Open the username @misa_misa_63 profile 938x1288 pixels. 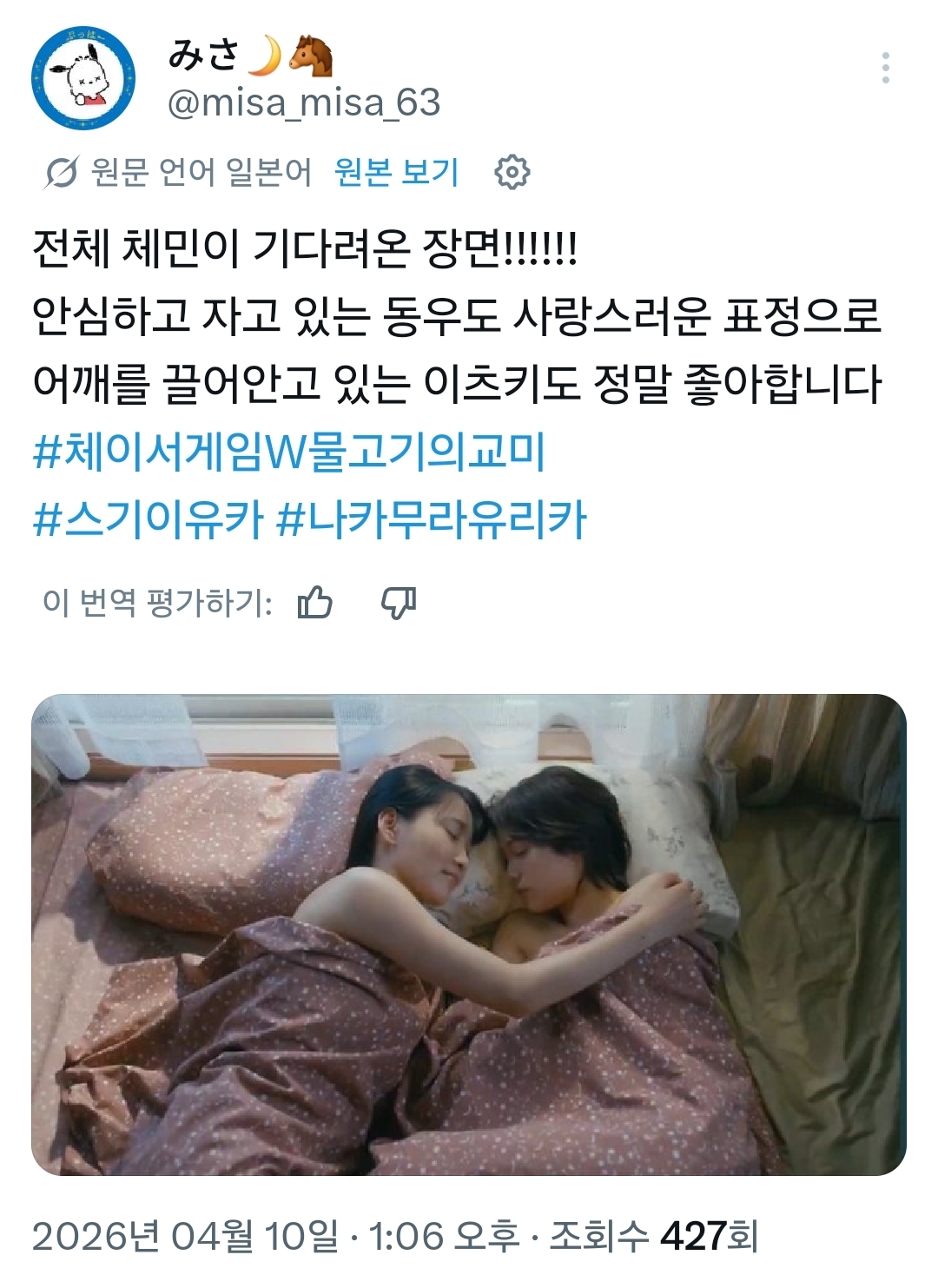coord(304,103)
